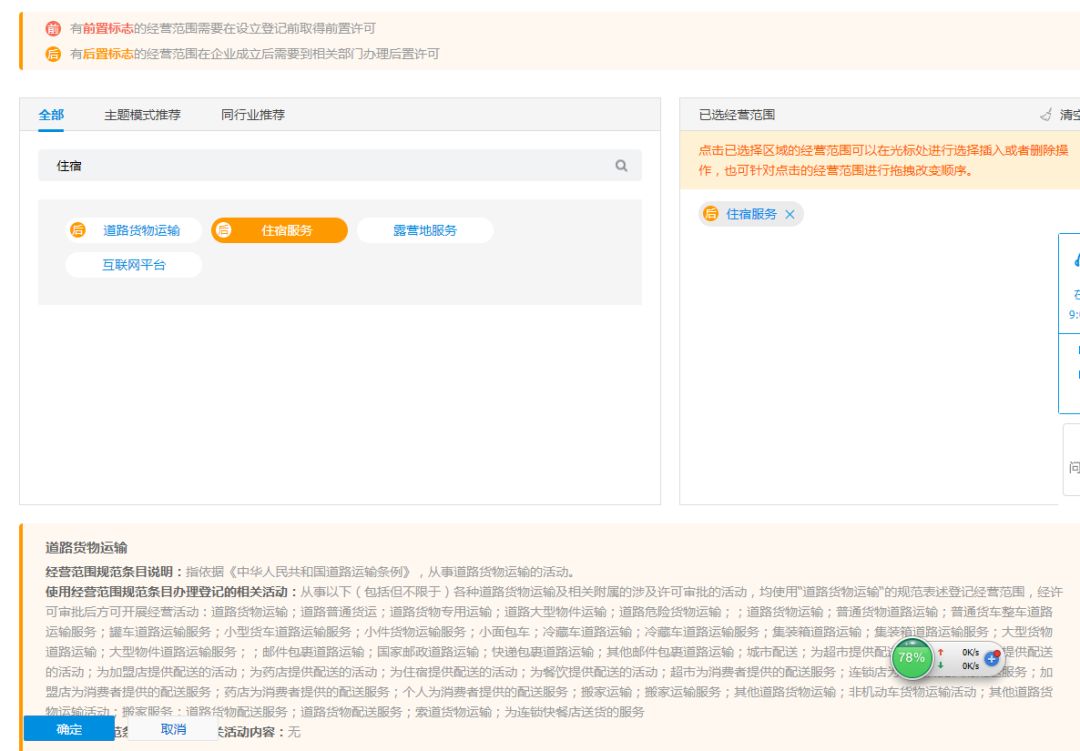
Task: Switch to the 全部 tab
Action: pyautogui.click(x=51, y=115)
